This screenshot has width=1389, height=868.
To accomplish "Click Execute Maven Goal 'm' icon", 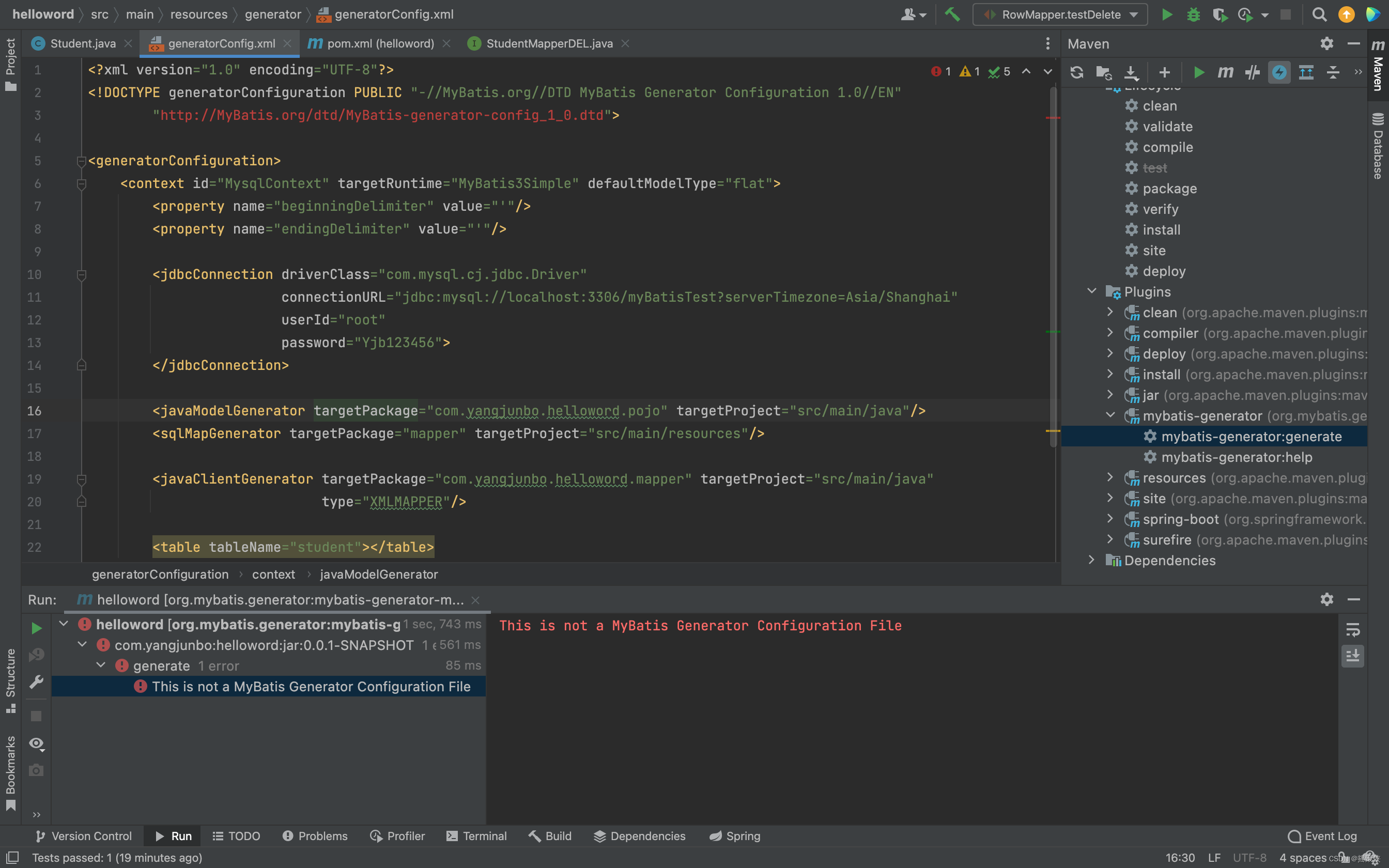I will click(x=1225, y=72).
